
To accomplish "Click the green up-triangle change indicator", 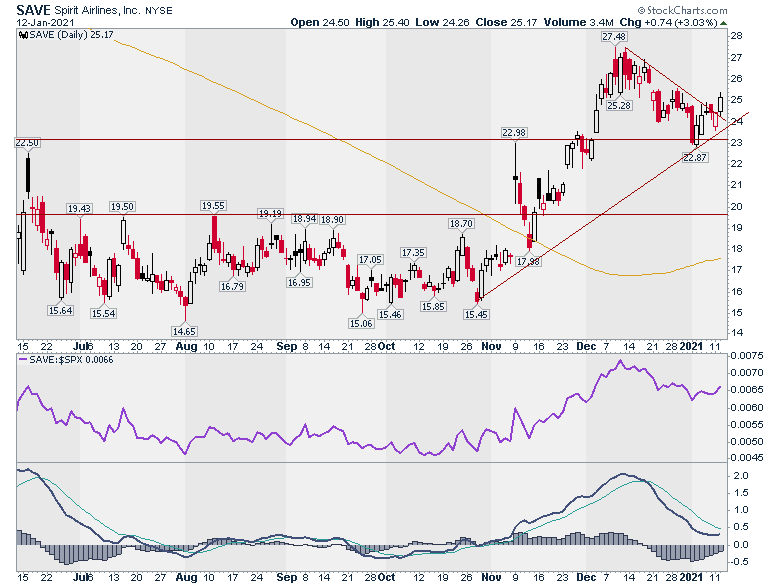I will pyautogui.click(x=723, y=23).
